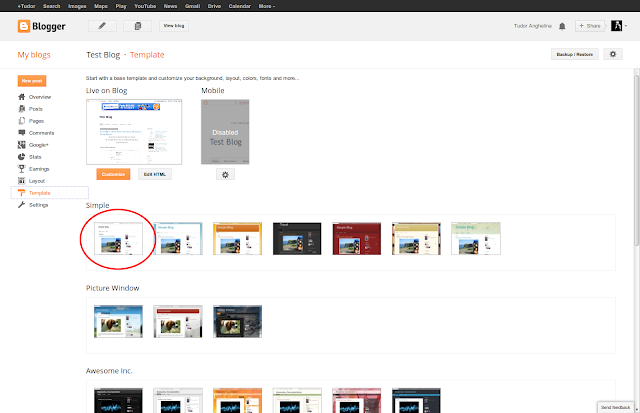Expand the More menu in Google bar

click(x=267, y=6)
